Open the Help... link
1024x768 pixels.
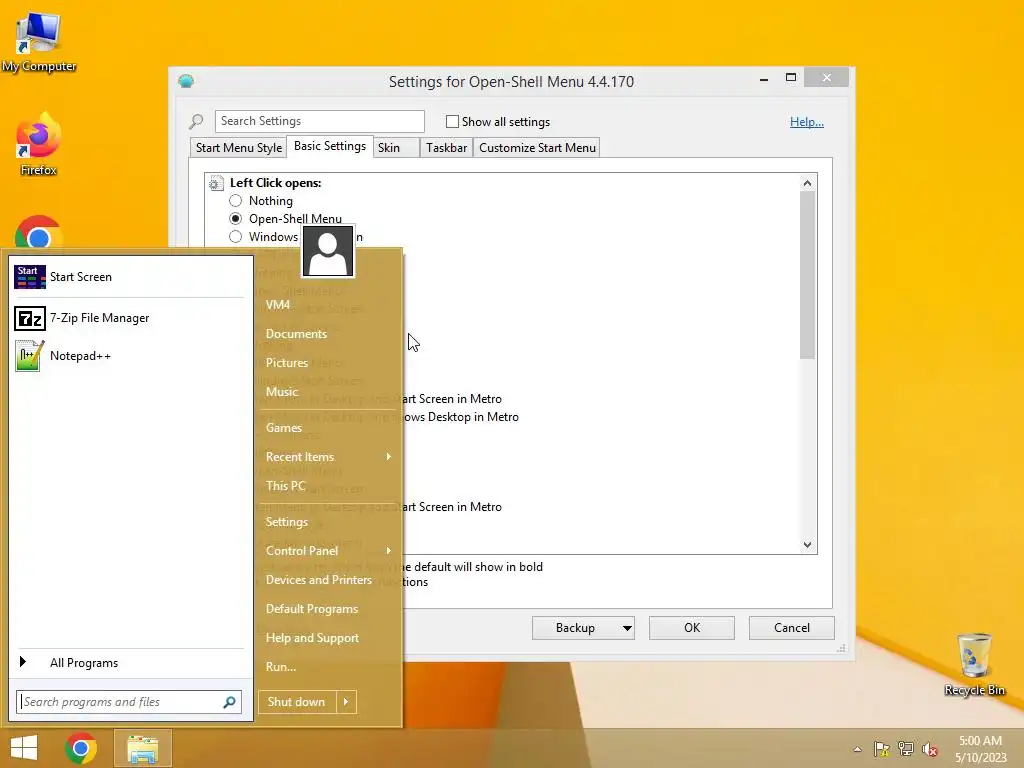tap(807, 122)
